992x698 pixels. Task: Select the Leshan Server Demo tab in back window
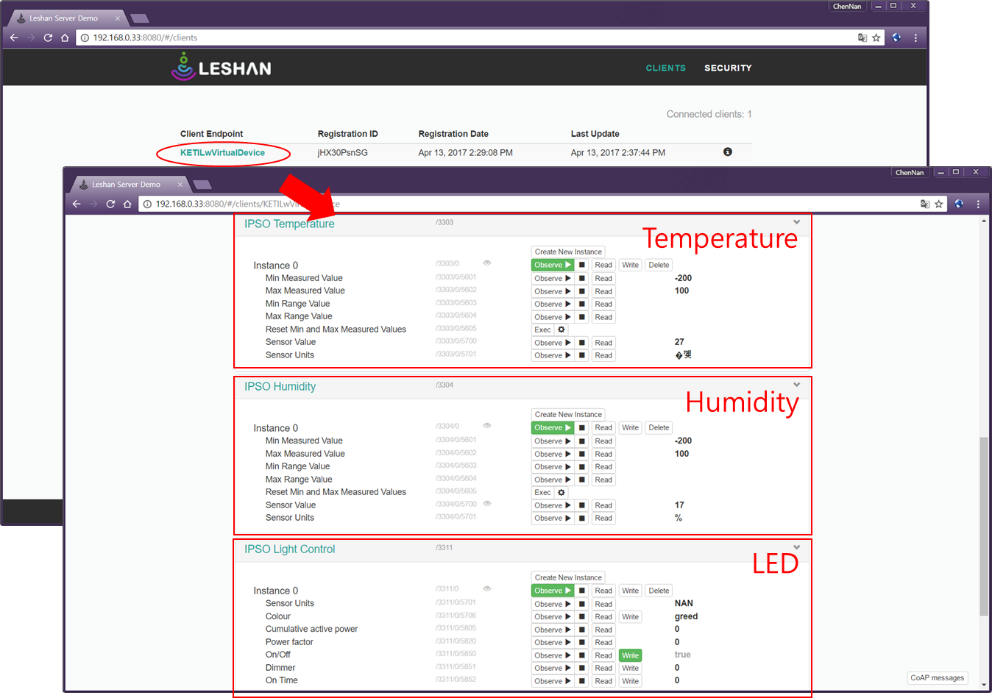pyautogui.click(x=66, y=18)
